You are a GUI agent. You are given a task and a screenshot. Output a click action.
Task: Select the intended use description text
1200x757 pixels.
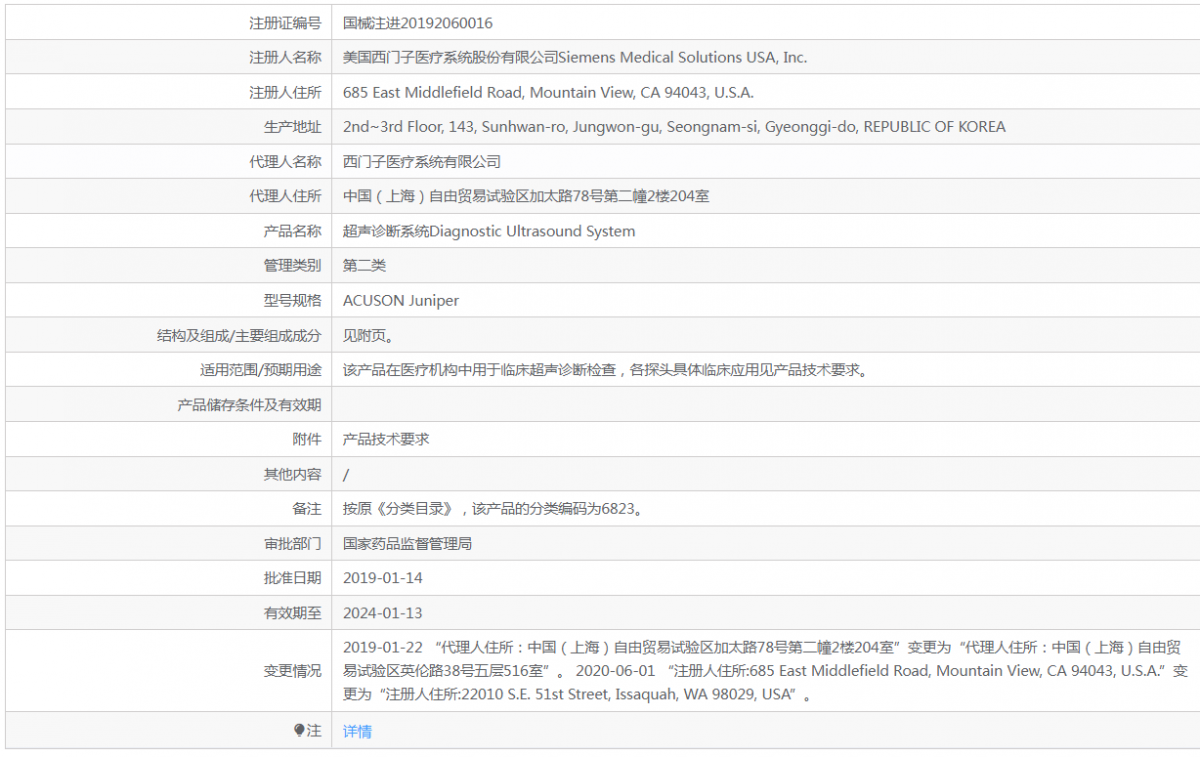click(604, 370)
